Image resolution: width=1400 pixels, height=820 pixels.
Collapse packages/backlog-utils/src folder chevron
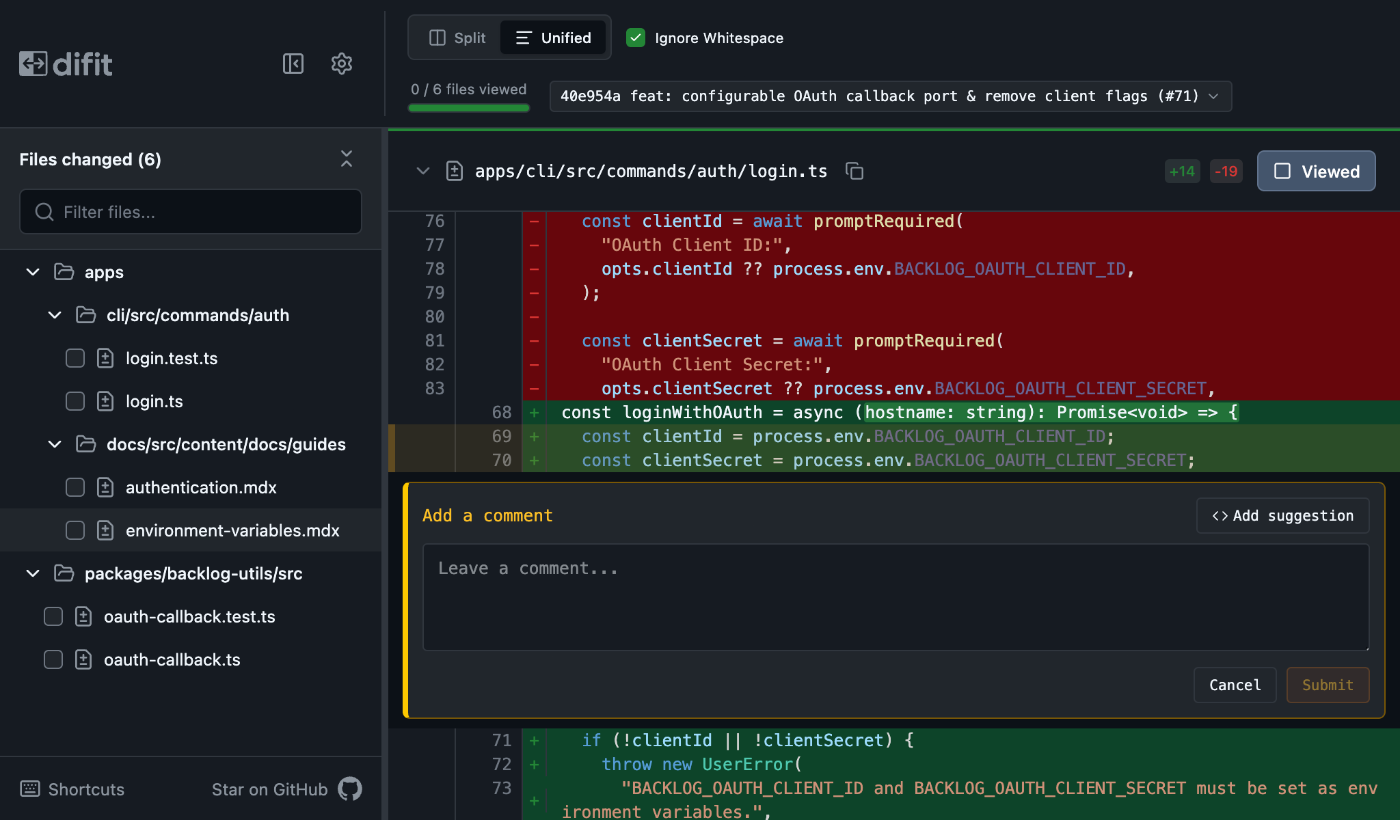point(33,573)
